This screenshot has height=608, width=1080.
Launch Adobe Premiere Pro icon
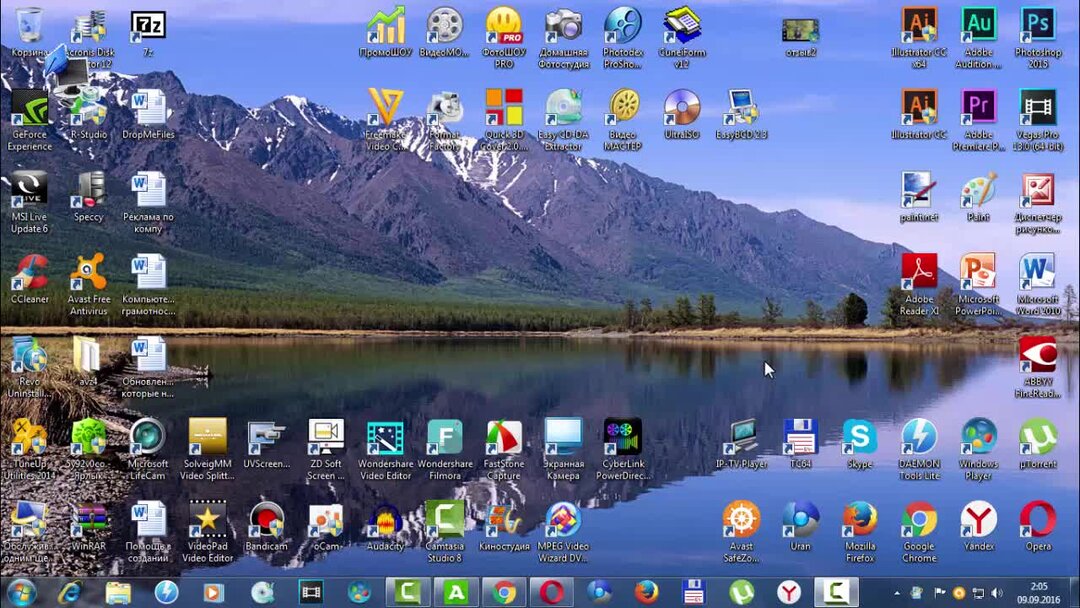click(x=978, y=120)
